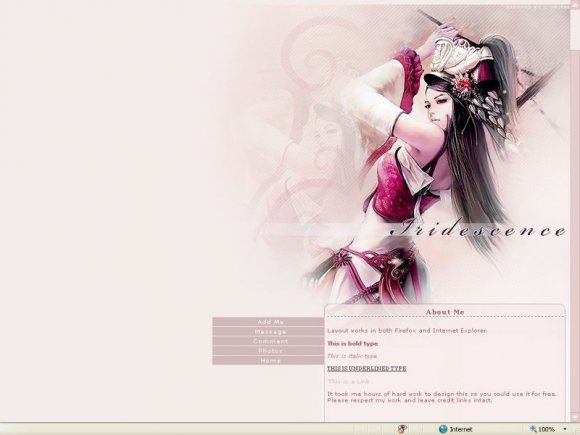The height and width of the screenshot is (435, 580).
Task: Go to Photos from the navigation menu
Action: pos(269,351)
